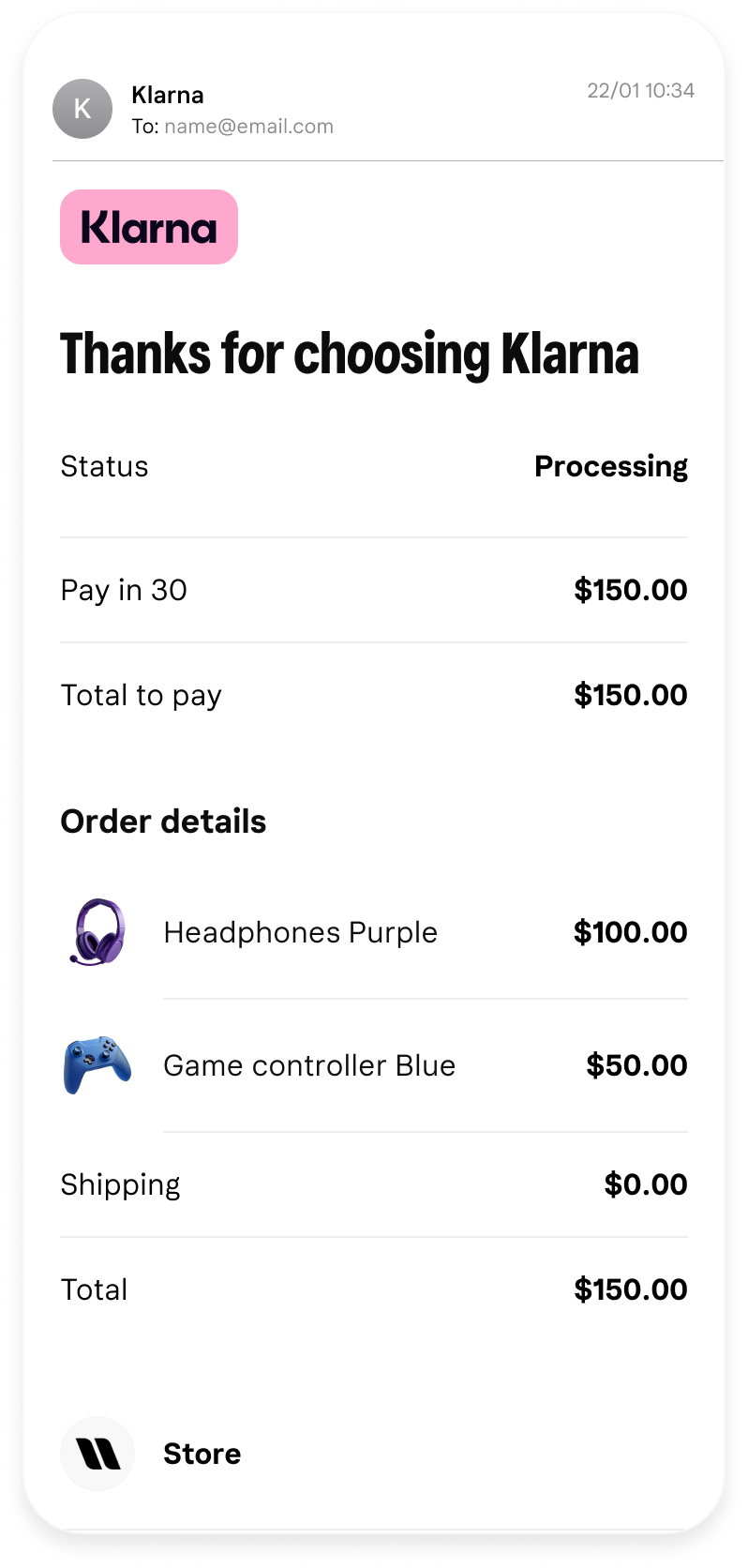Click the Klarna sender avatar icon

coord(82,109)
